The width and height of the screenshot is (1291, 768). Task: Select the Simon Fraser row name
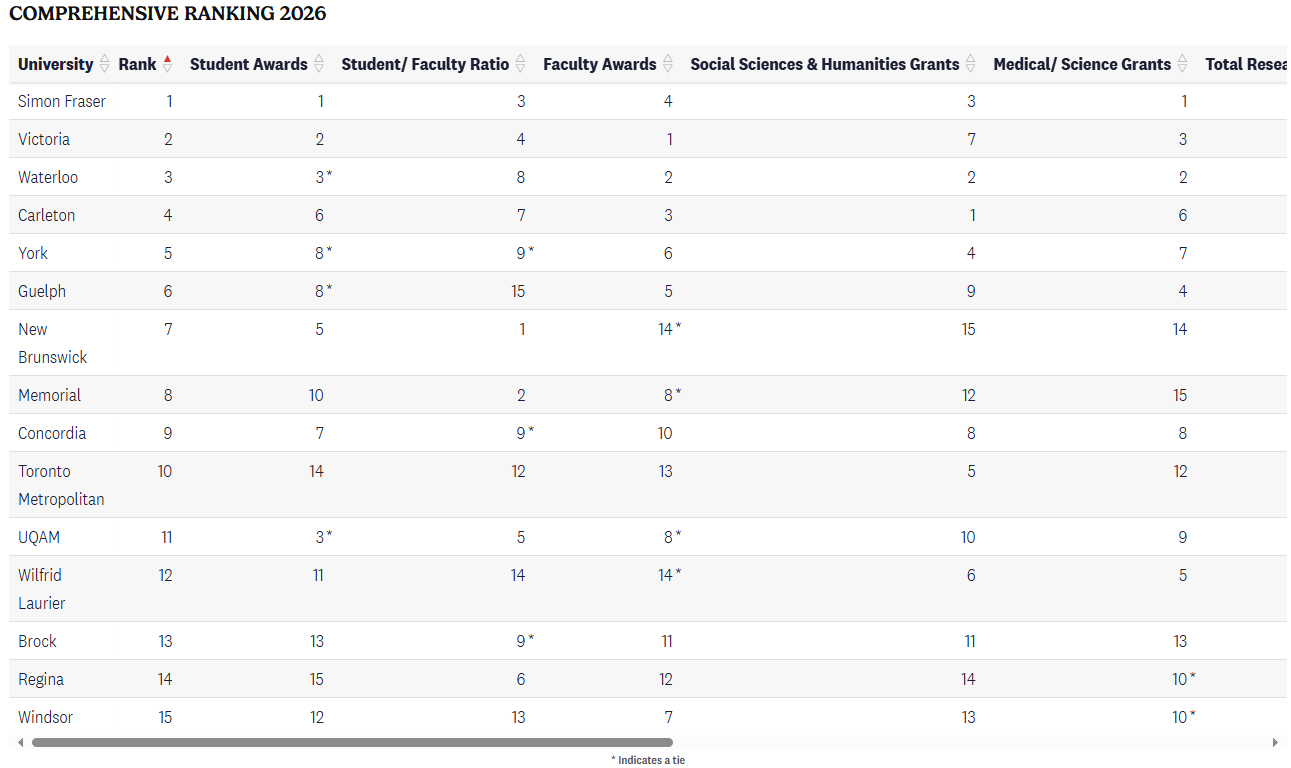pos(62,101)
